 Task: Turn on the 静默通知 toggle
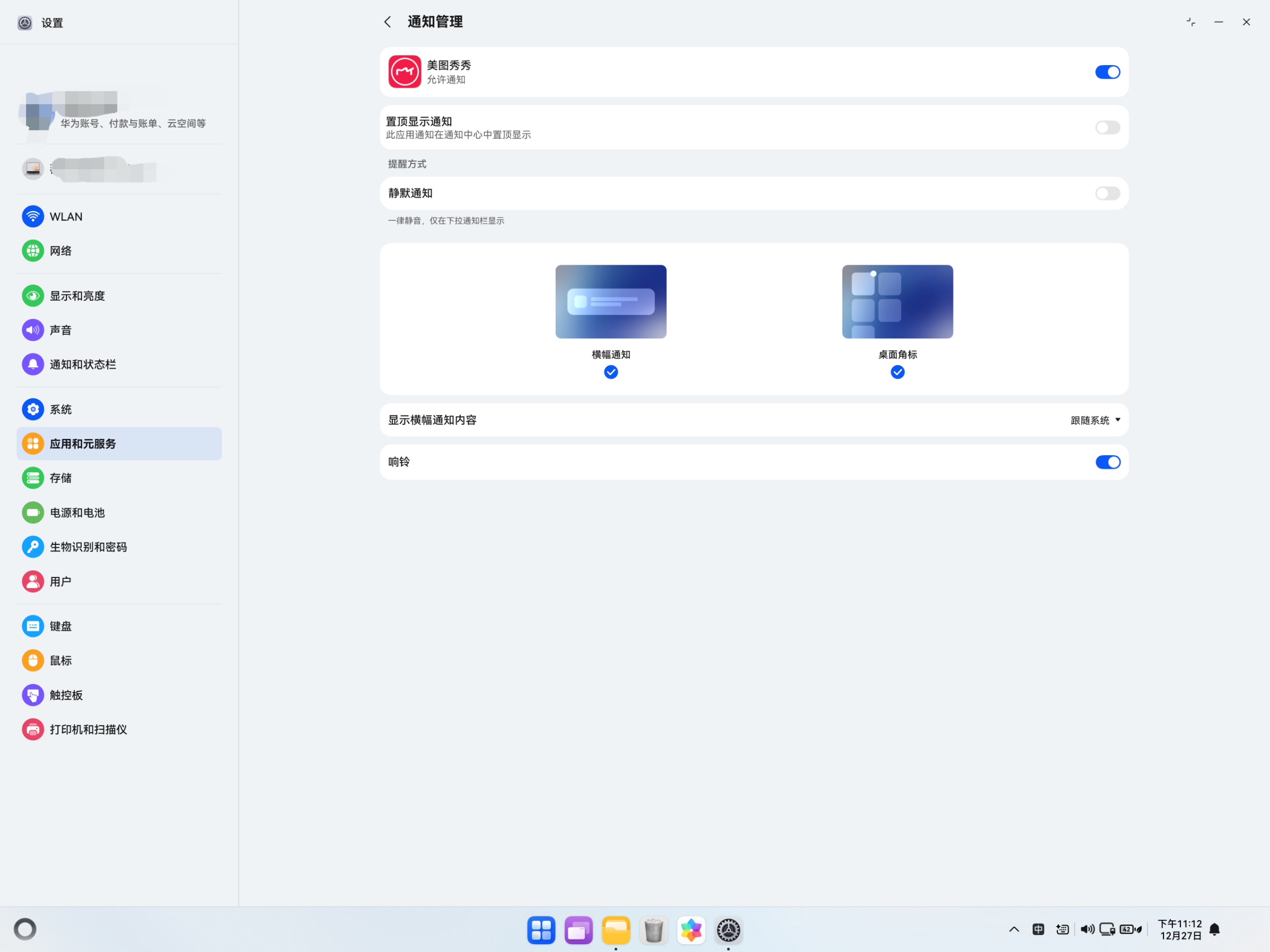point(1107,193)
